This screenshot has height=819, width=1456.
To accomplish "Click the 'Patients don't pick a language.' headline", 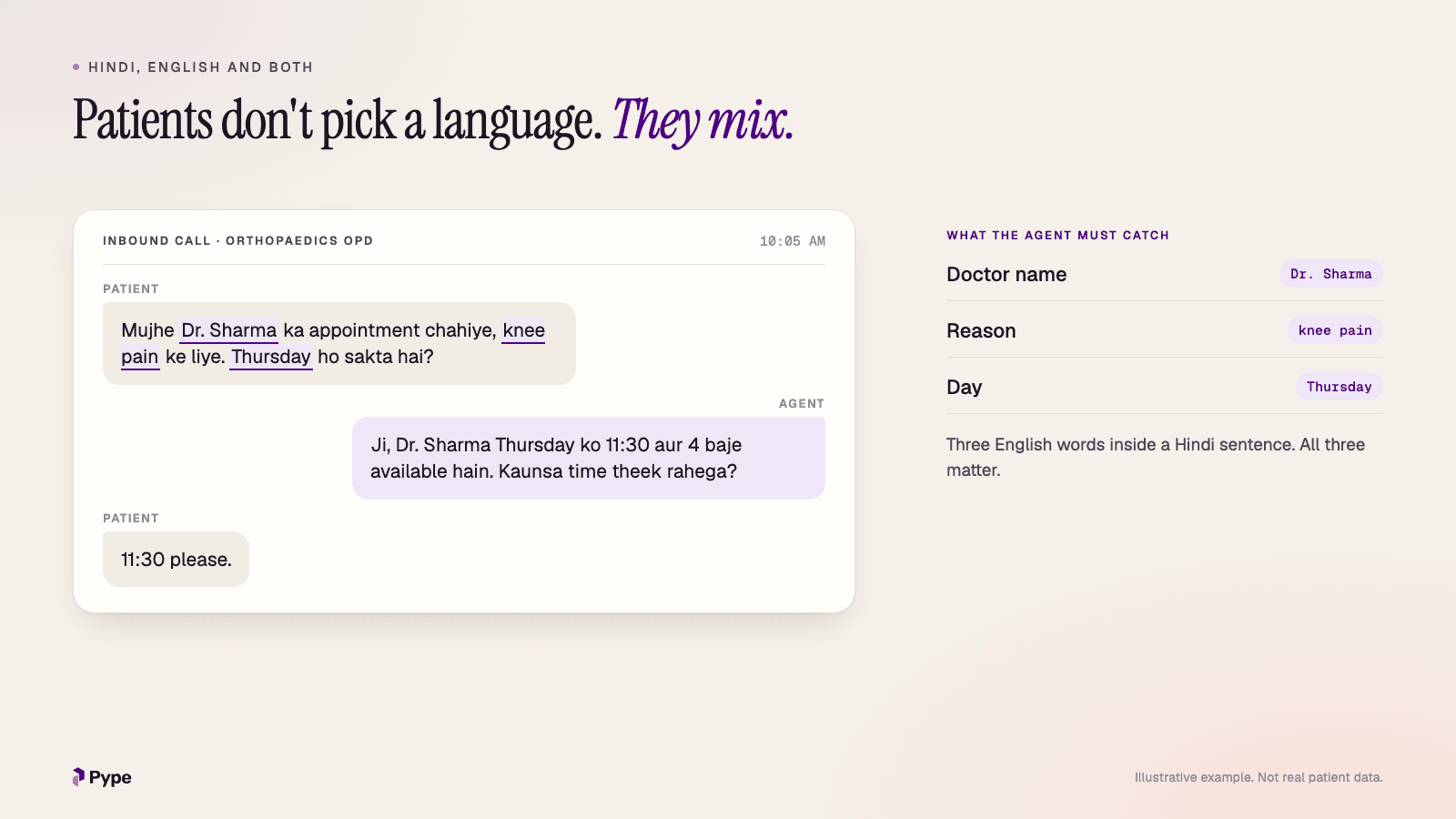I will 338,121.
